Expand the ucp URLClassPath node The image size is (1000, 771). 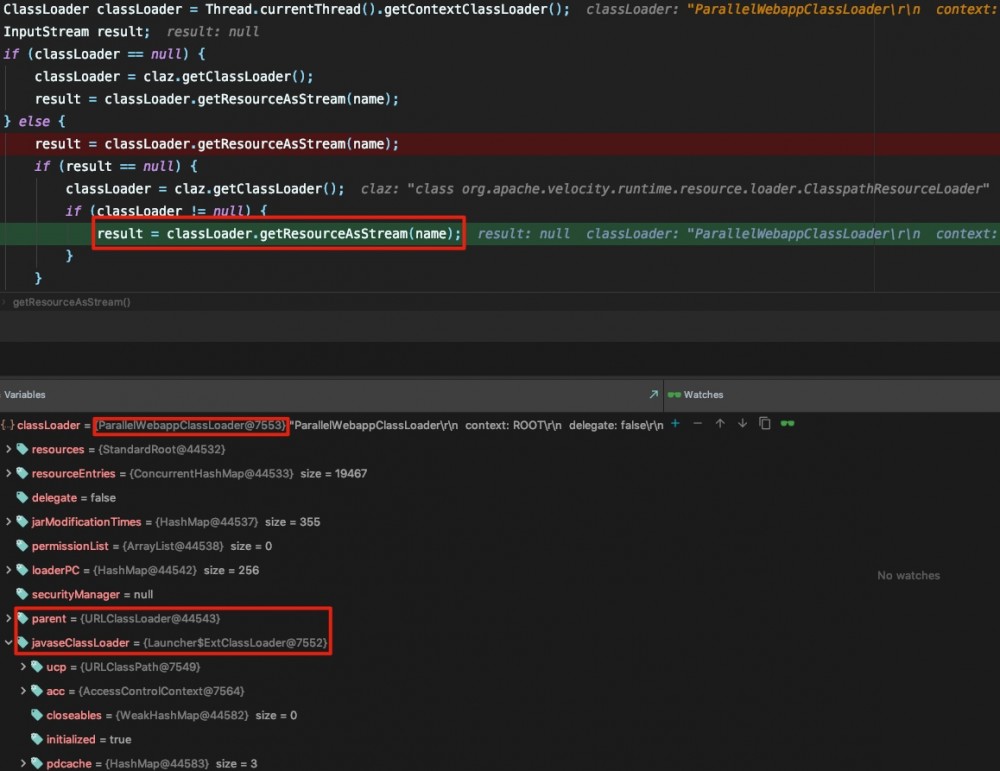(x=24, y=667)
